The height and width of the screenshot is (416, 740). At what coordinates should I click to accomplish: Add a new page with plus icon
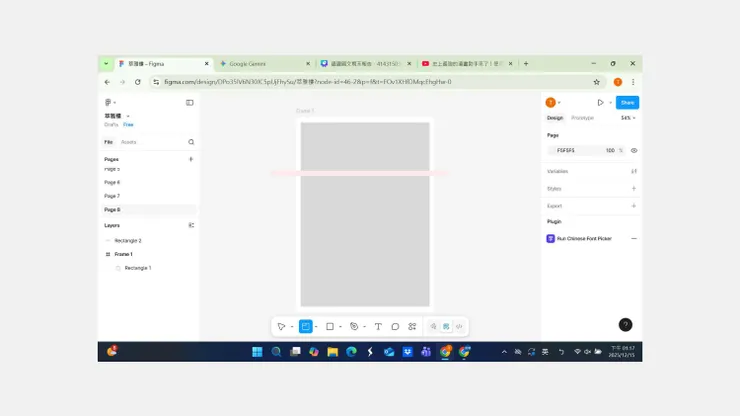click(x=191, y=159)
